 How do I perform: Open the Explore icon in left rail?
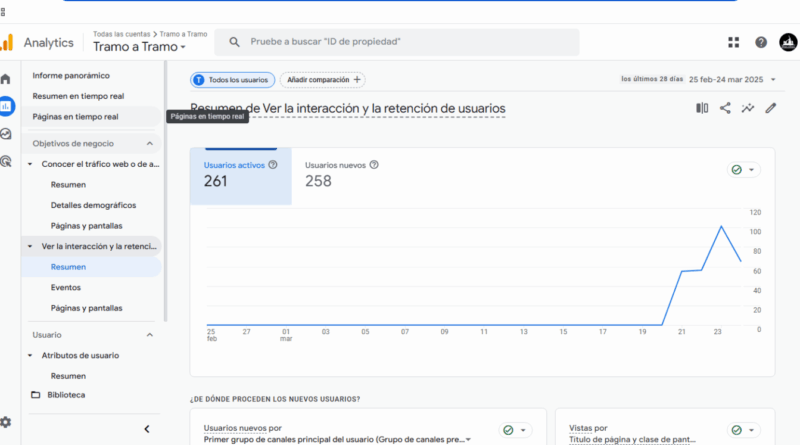(6, 133)
